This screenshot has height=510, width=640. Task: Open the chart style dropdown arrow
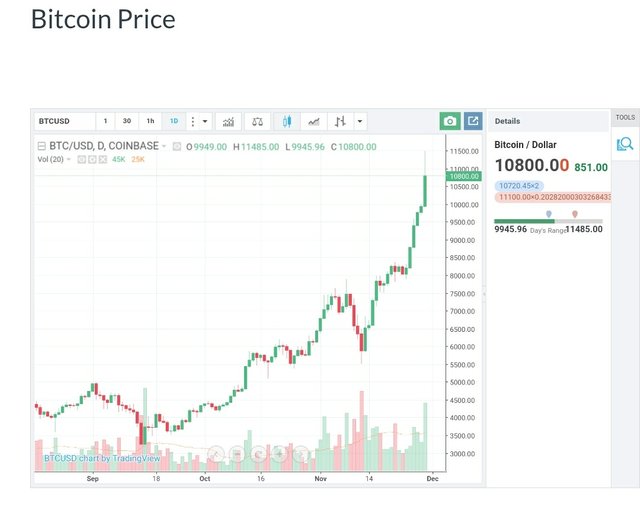tap(360, 121)
